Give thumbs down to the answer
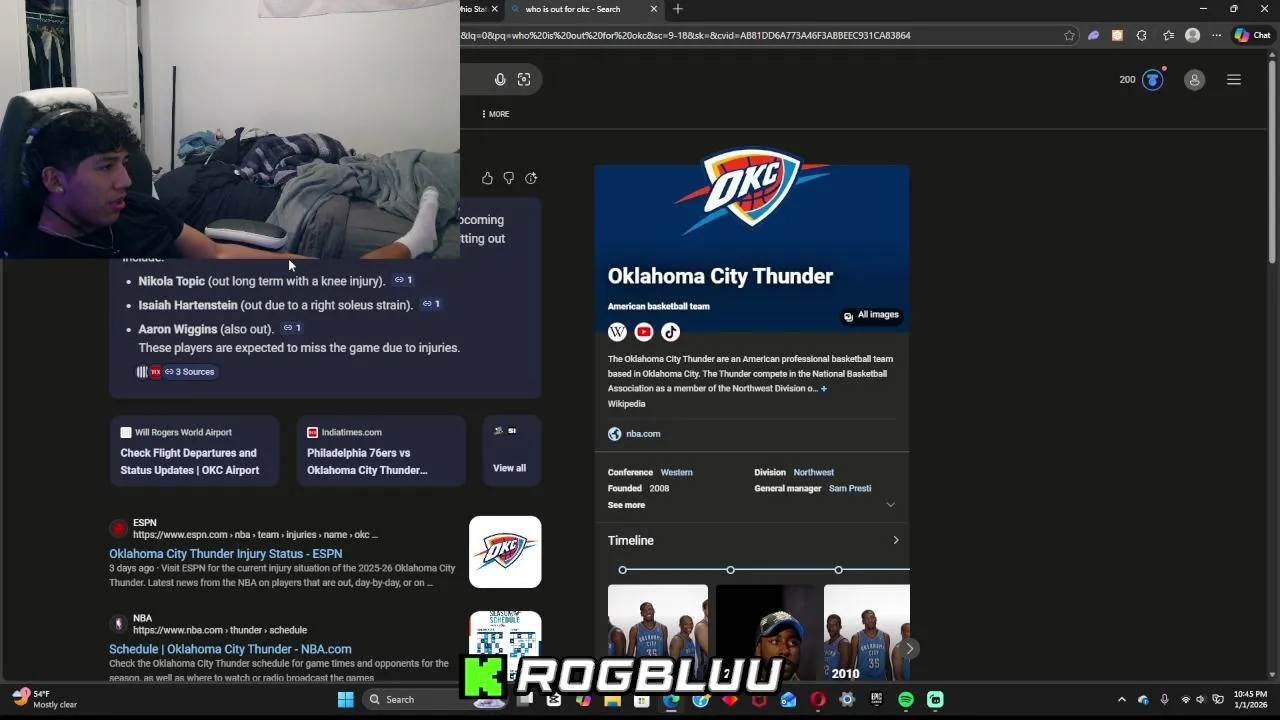The width and height of the screenshot is (1280, 720). (509, 178)
